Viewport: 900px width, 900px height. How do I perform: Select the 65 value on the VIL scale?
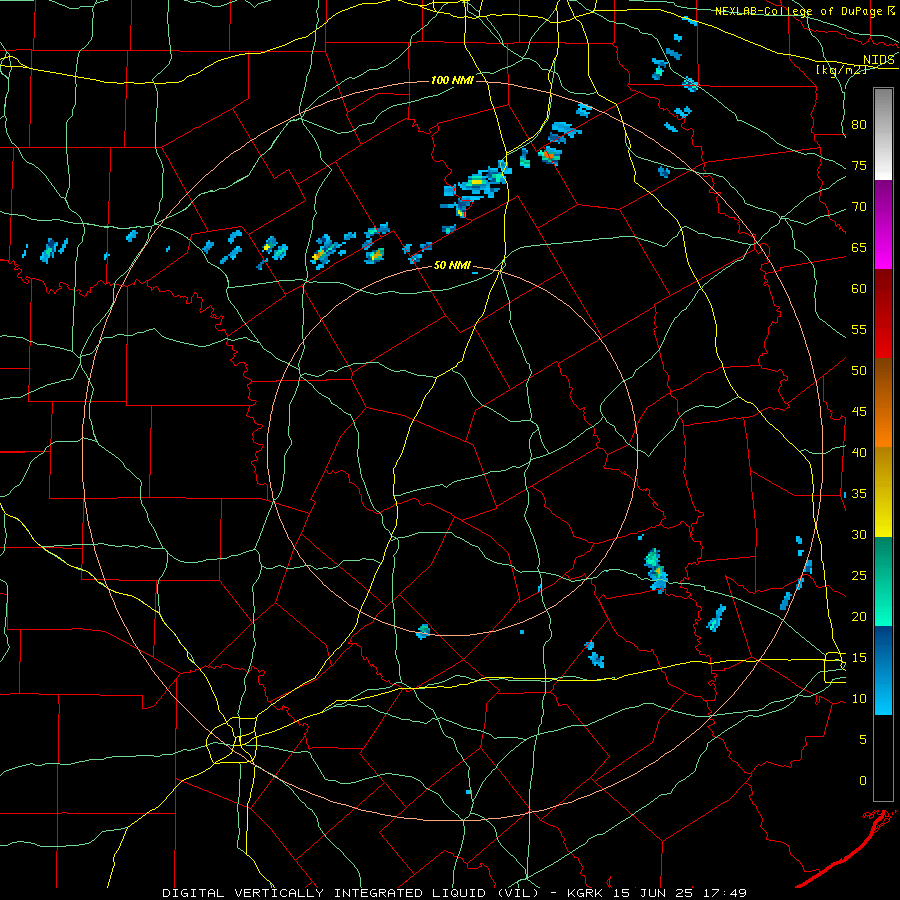(859, 248)
